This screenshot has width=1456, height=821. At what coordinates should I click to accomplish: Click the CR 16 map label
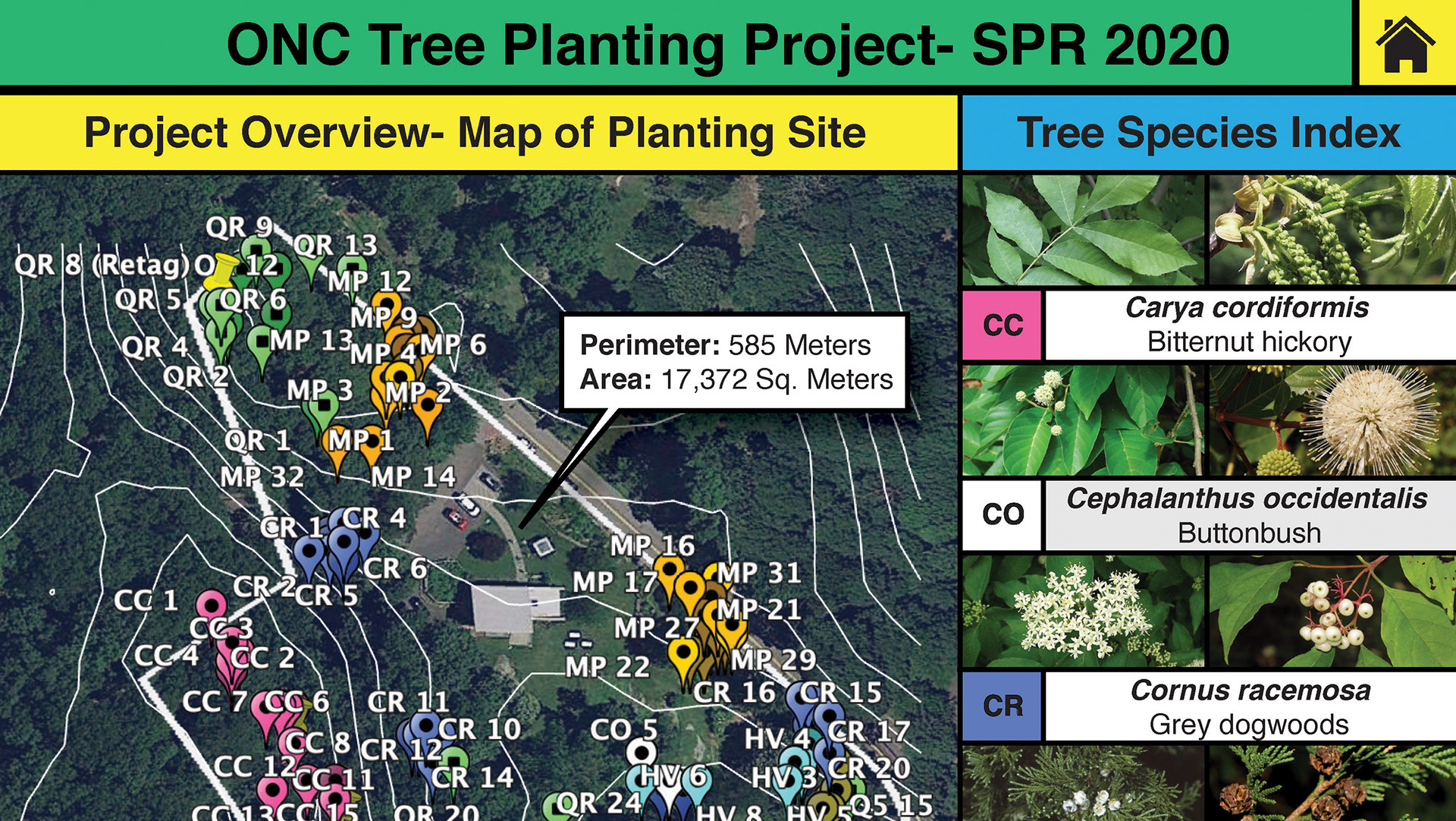tap(735, 692)
